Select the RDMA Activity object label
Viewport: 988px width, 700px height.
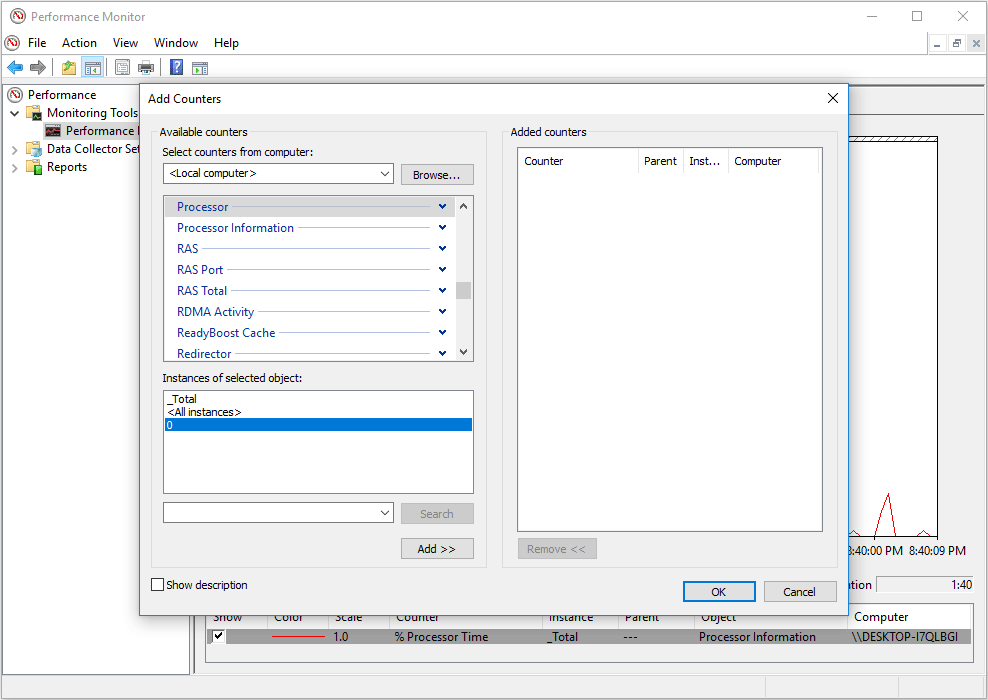(215, 312)
